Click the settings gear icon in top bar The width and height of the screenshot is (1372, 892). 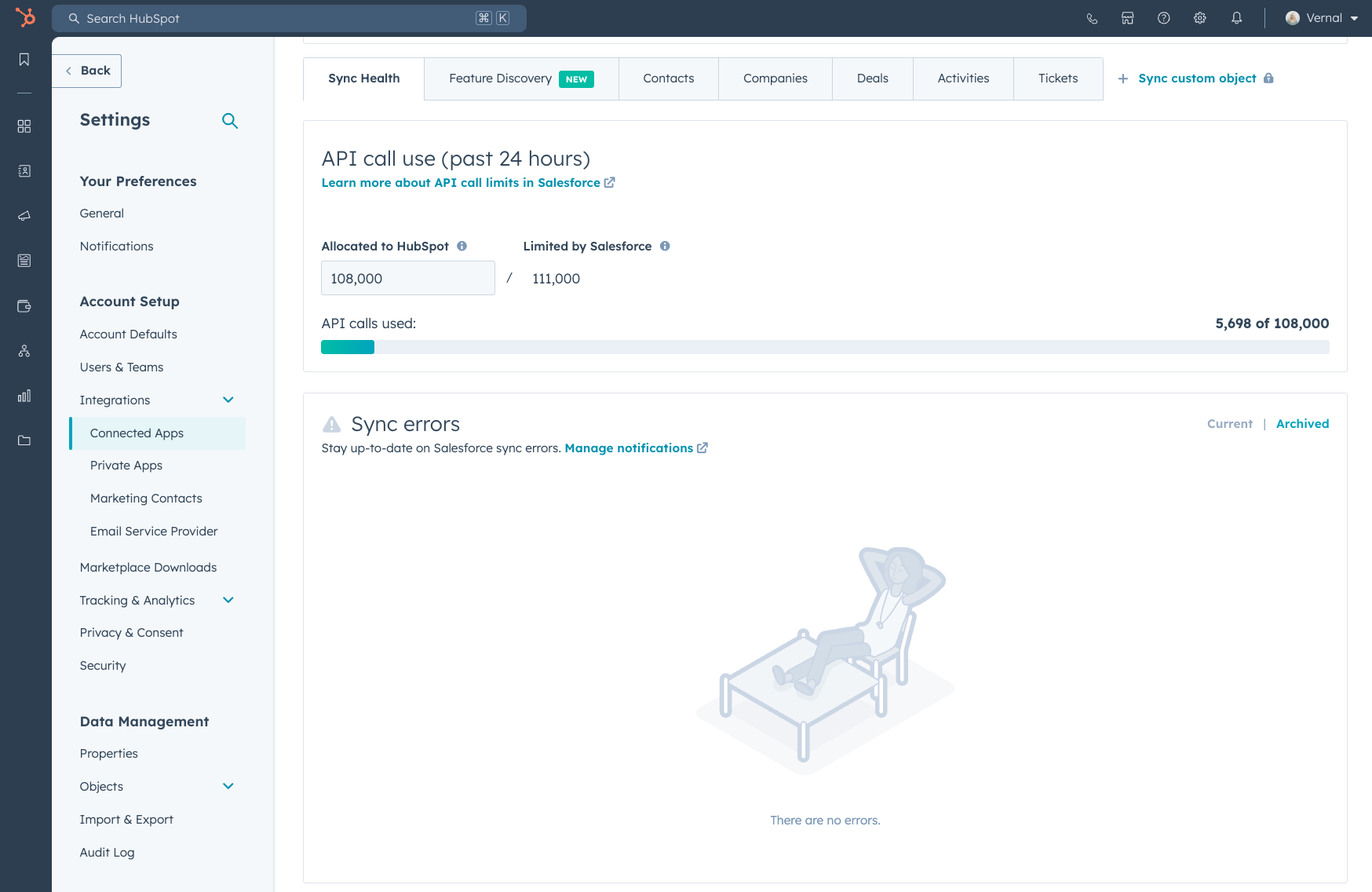[x=1200, y=18]
